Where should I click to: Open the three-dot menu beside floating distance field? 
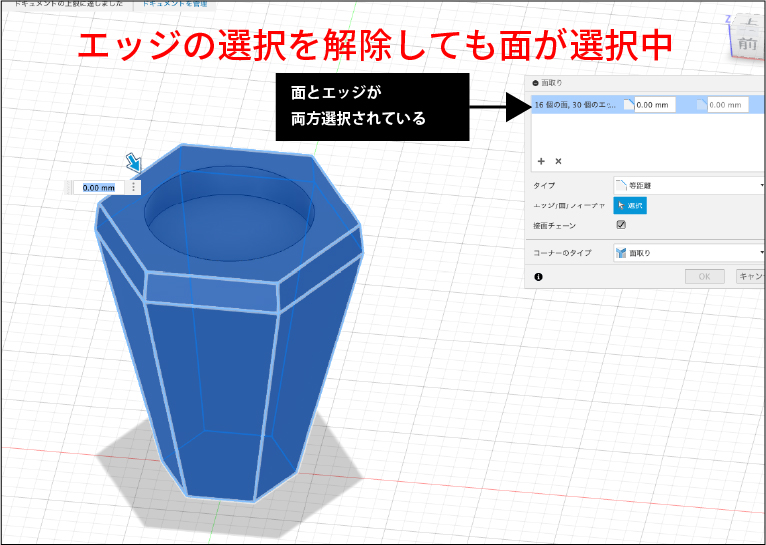(133, 187)
